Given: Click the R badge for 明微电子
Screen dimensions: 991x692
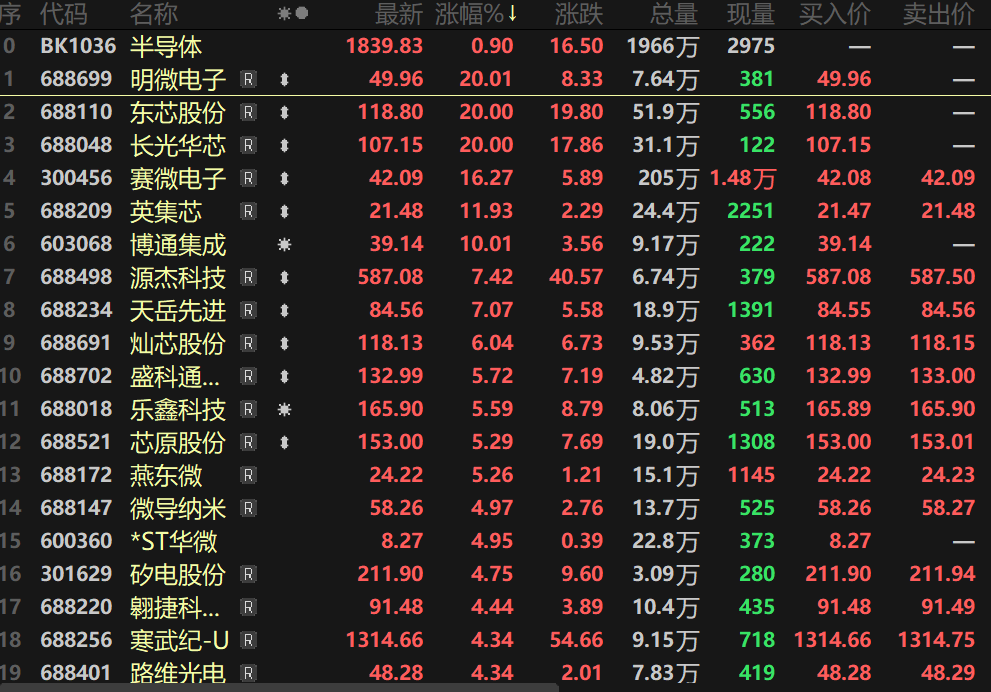Looking at the screenshot, I should 248,79.
